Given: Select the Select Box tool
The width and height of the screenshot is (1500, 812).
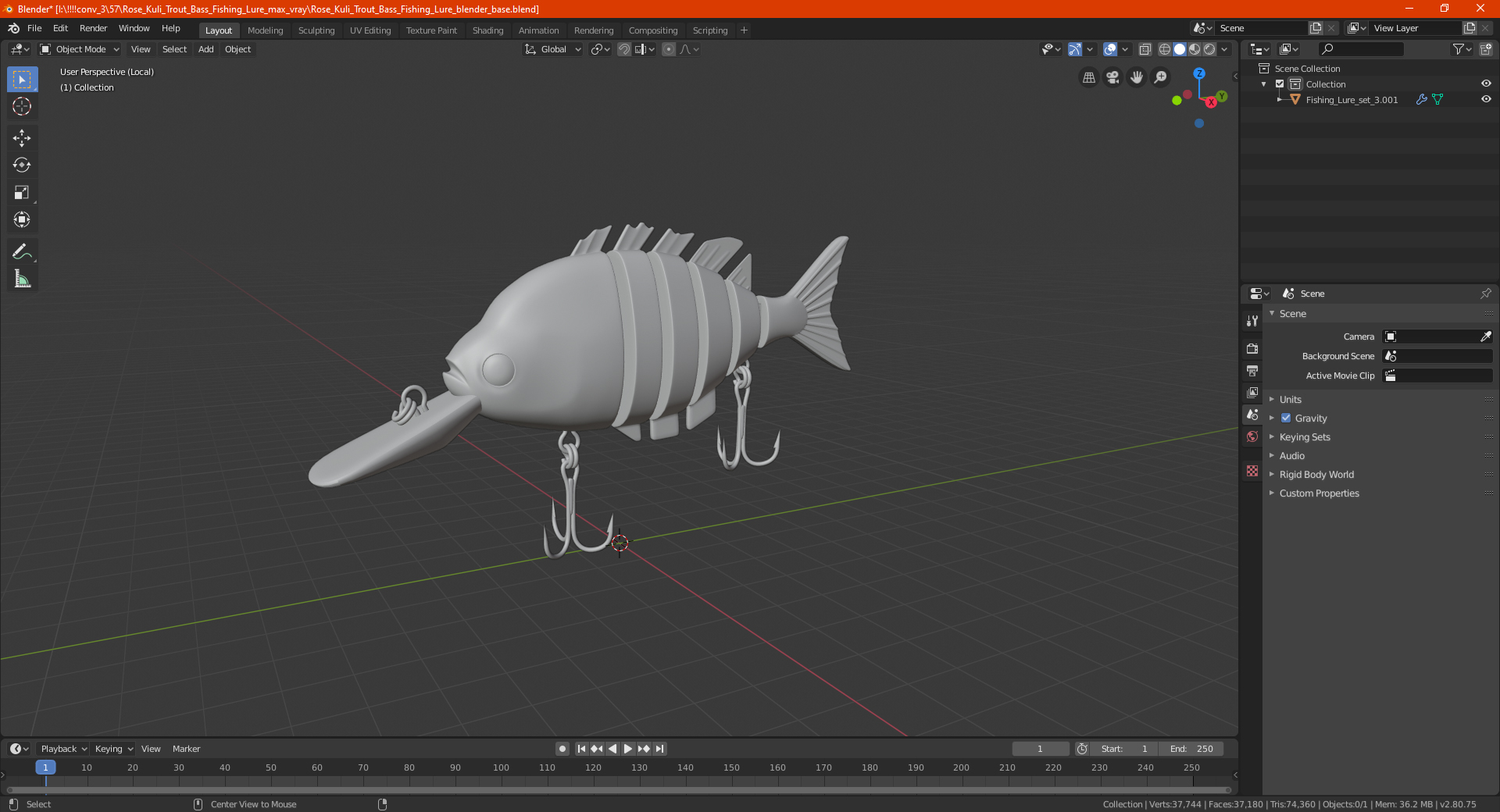Looking at the screenshot, I should point(22,80).
